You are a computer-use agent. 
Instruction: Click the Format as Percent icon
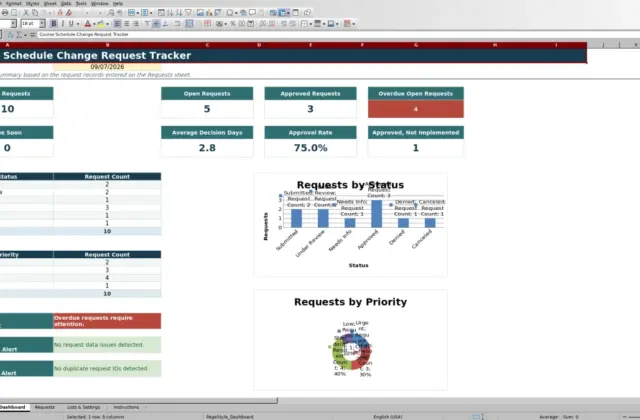(x=233, y=24)
